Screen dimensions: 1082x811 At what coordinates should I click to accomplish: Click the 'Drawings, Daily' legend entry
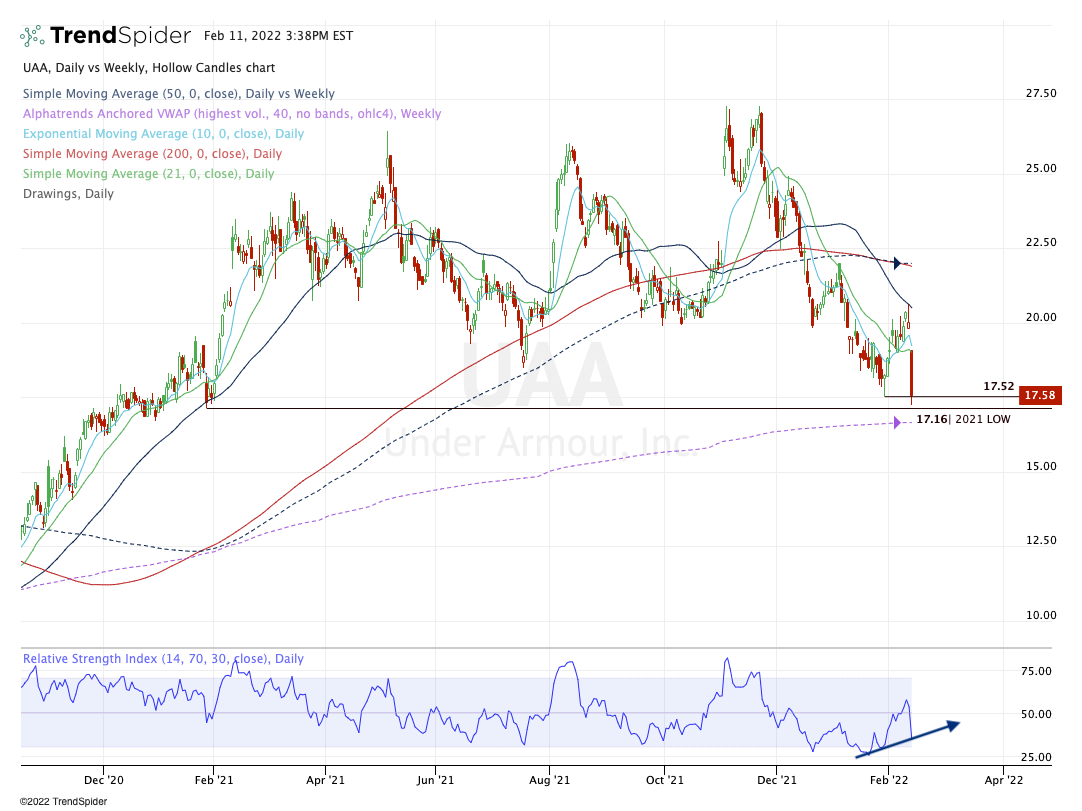(x=68, y=194)
